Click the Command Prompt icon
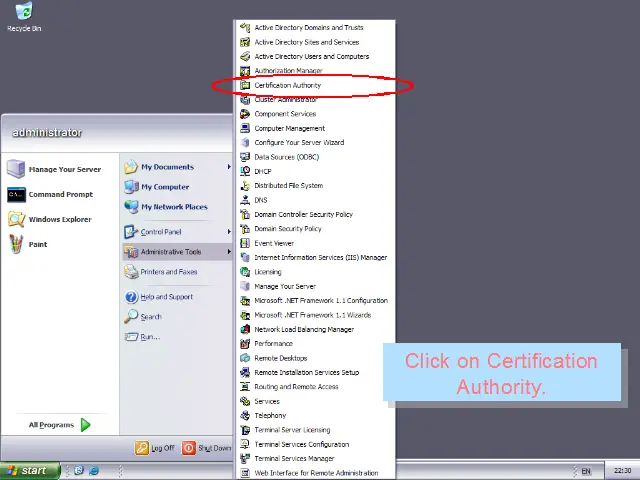 [x=16, y=195]
